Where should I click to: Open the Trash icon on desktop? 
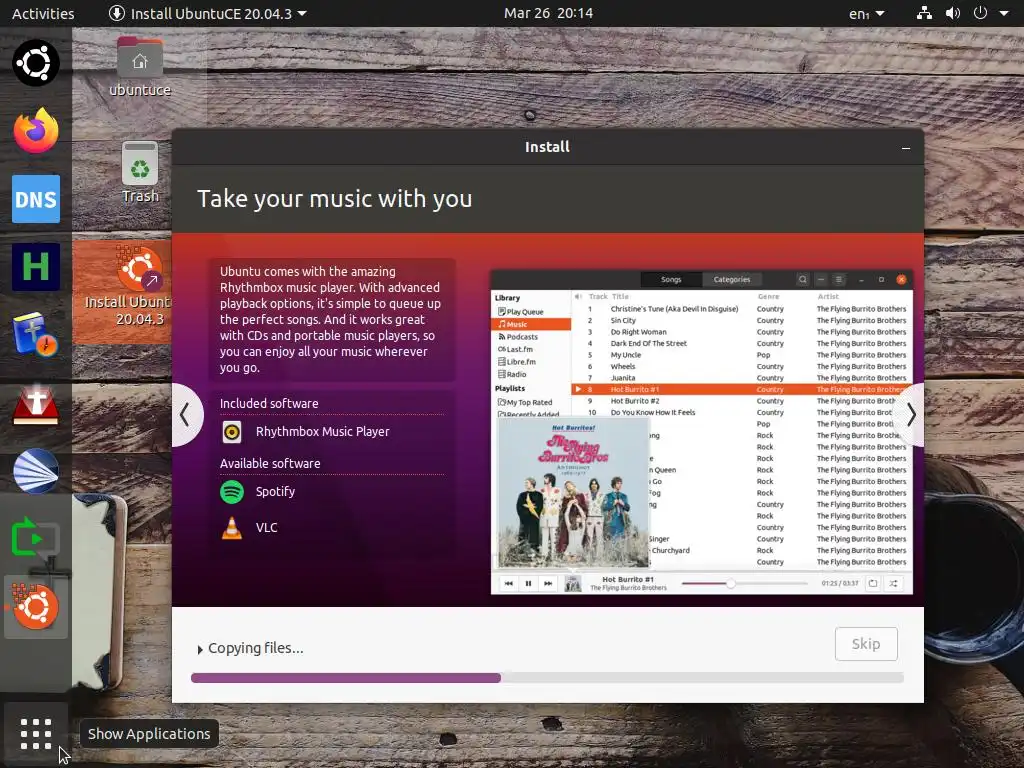[140, 172]
